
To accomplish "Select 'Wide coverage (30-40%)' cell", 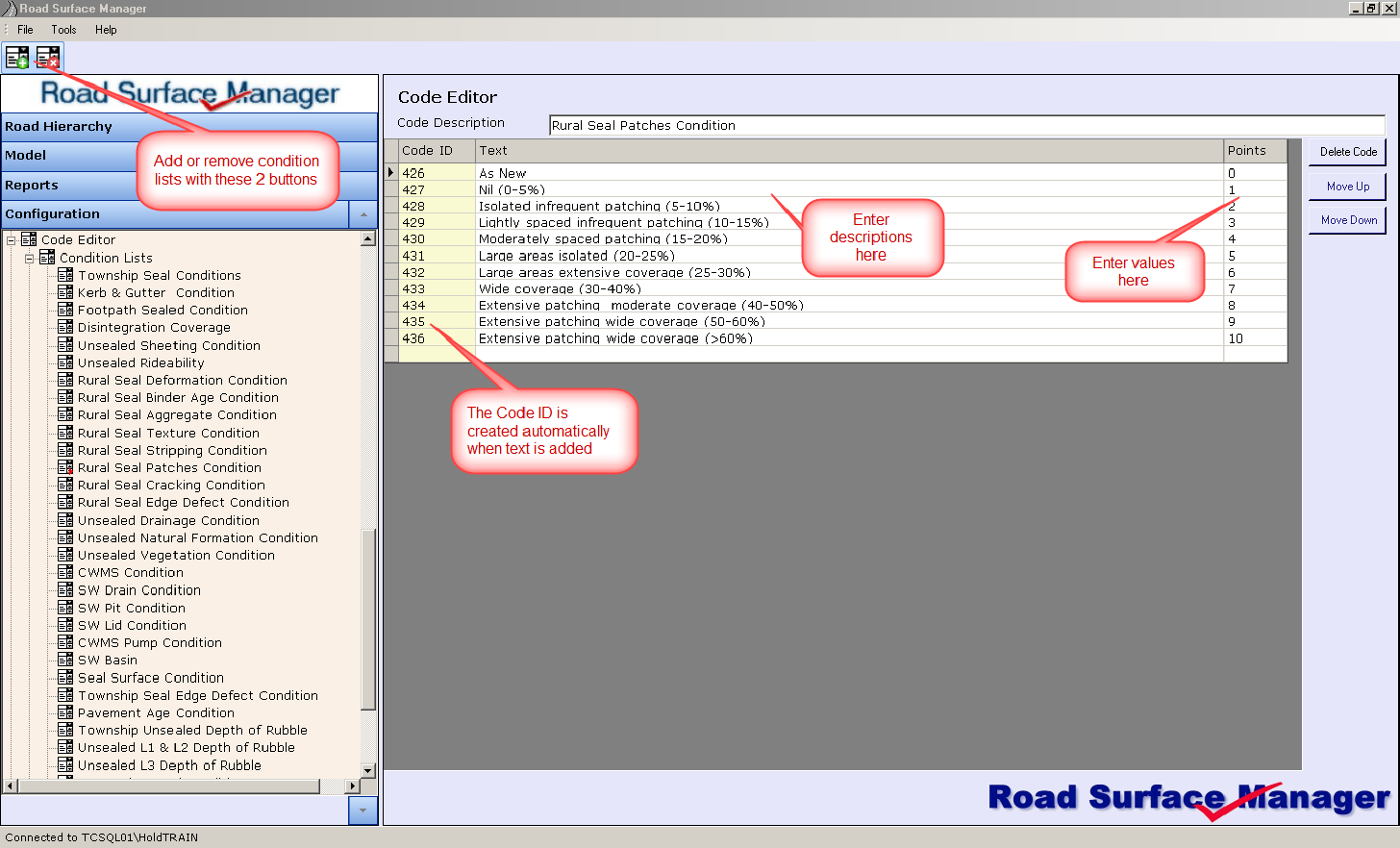I will [849, 288].
